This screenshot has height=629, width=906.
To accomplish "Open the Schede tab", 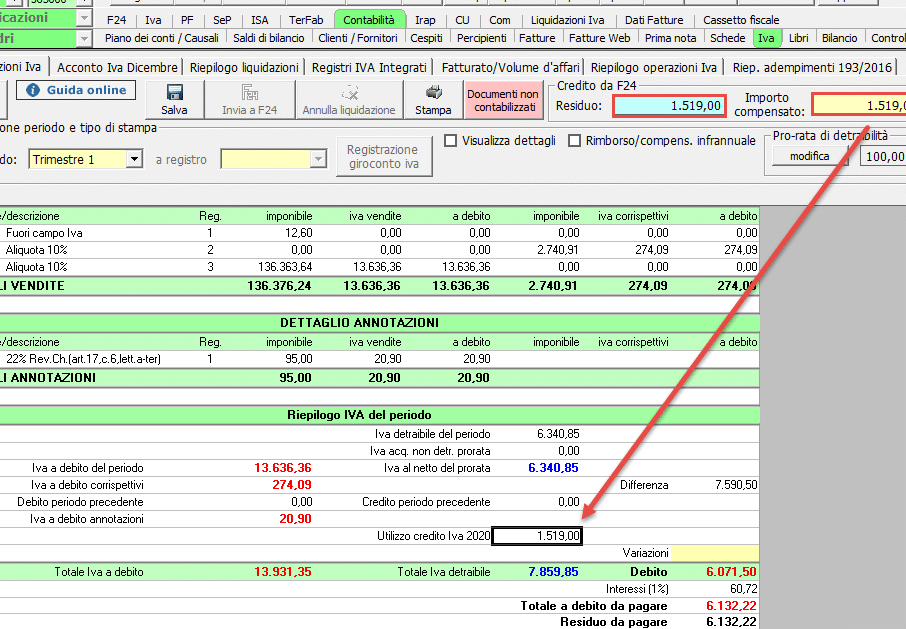I will 727,38.
